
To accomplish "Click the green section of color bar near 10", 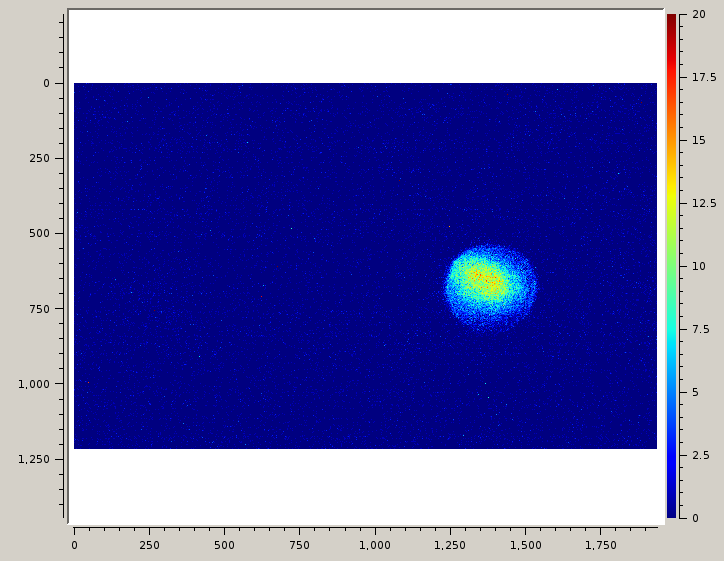I will (x=671, y=266).
